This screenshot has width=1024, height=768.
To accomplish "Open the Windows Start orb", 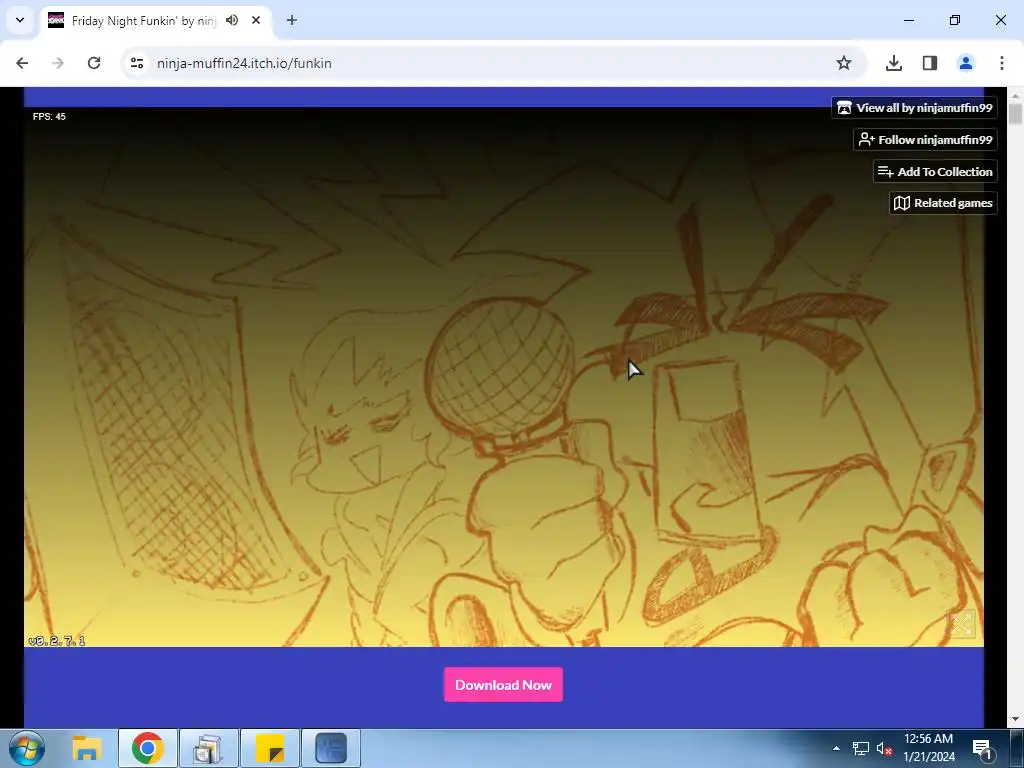I will (27, 748).
